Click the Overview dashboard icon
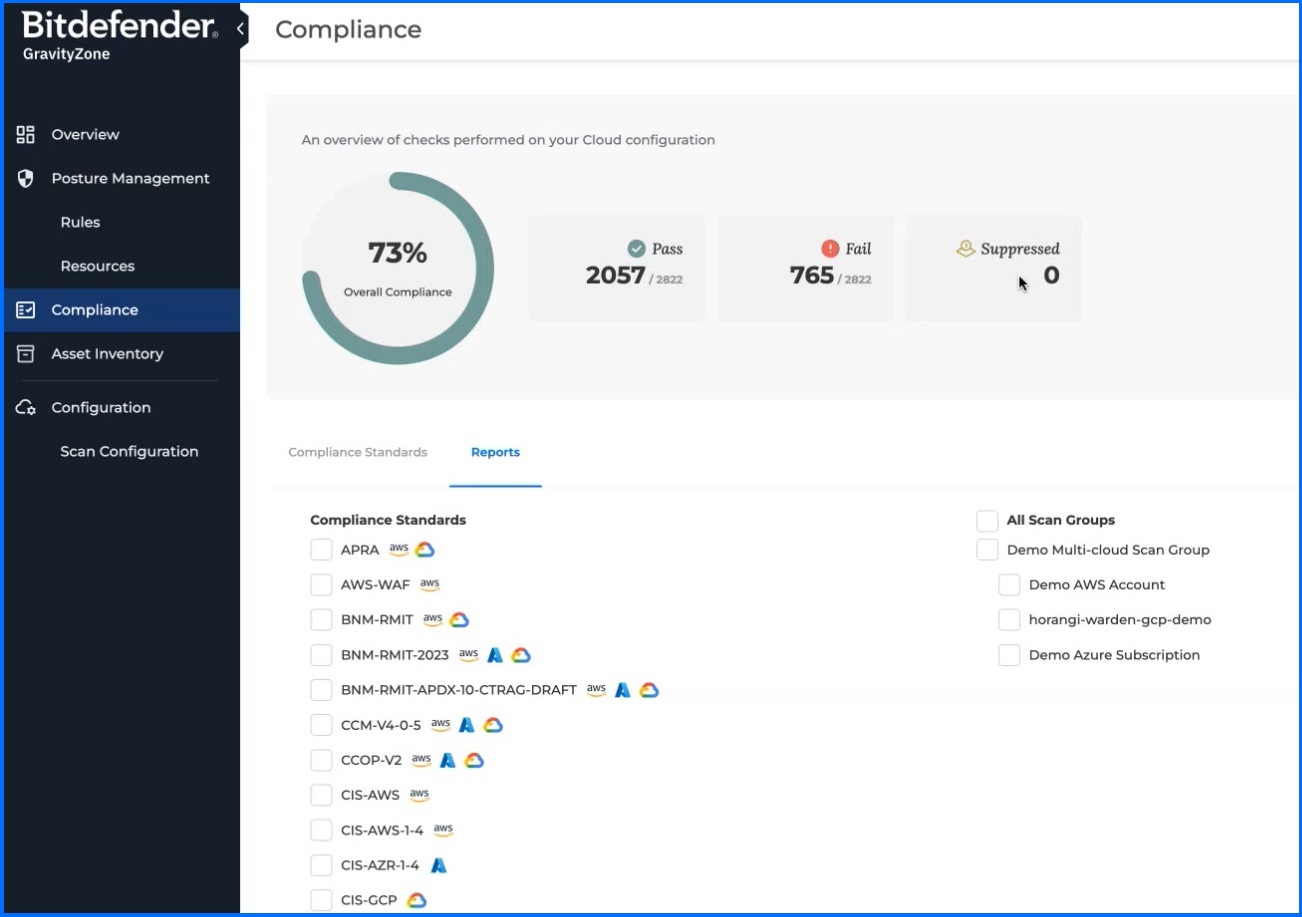 [26, 134]
